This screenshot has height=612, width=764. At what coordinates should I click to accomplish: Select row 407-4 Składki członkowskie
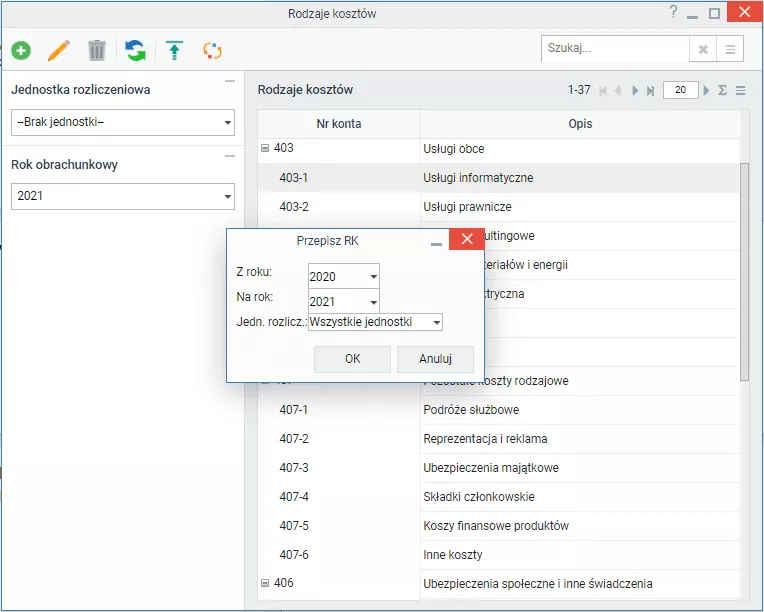pyautogui.click(x=498, y=497)
